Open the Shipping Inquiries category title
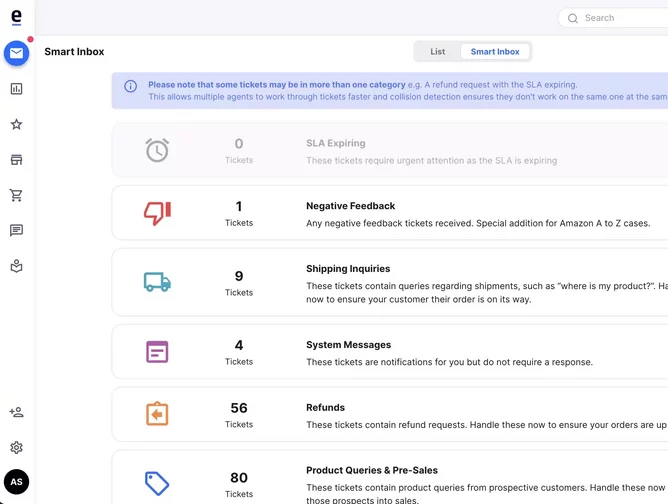This screenshot has height=504, width=668. pos(348,268)
